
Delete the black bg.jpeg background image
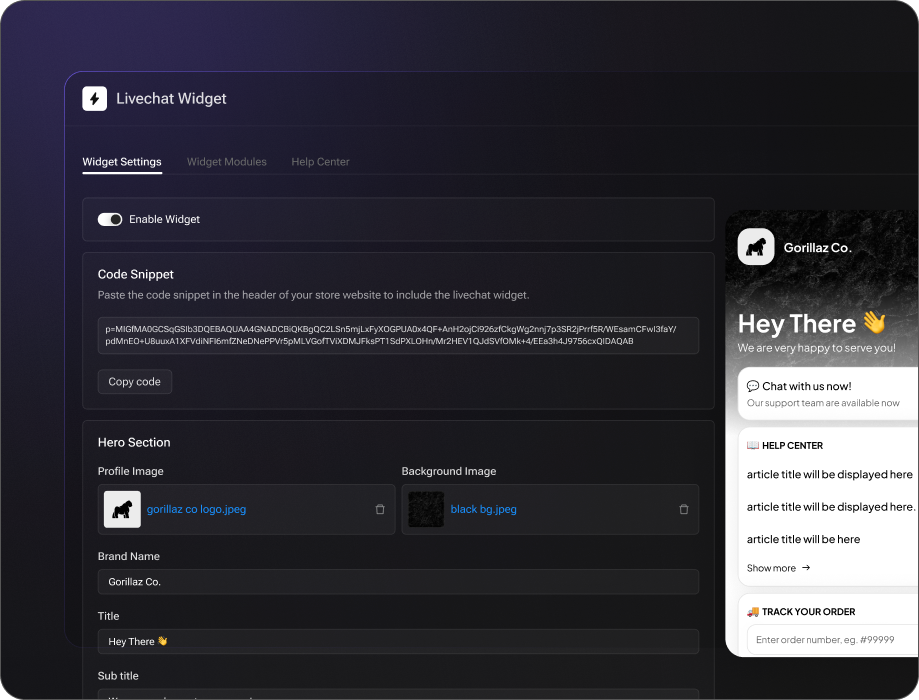[x=684, y=509]
